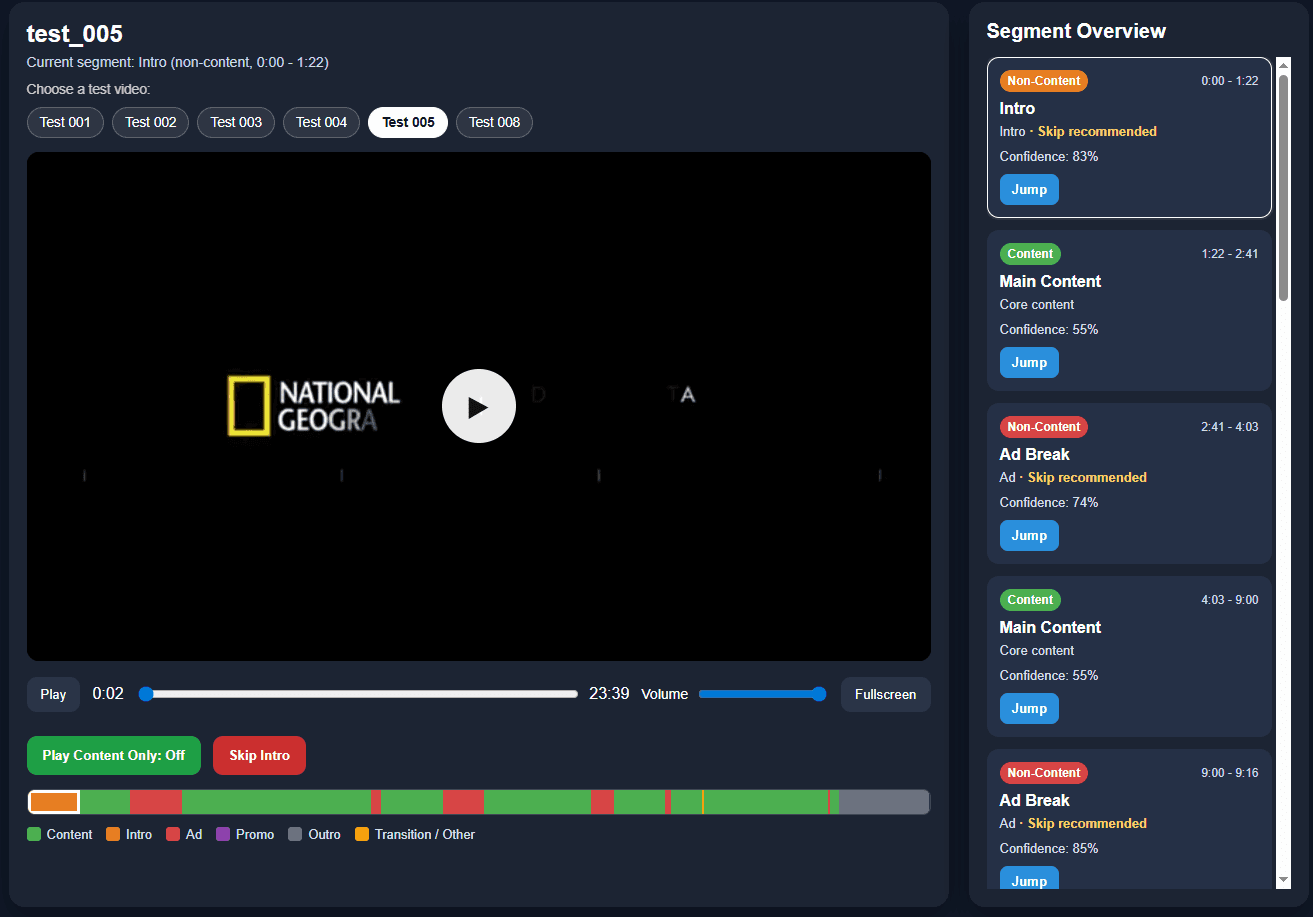The image size is (1313, 917).
Task: Click the video seek slider handle at 0:02
Action: (146, 694)
